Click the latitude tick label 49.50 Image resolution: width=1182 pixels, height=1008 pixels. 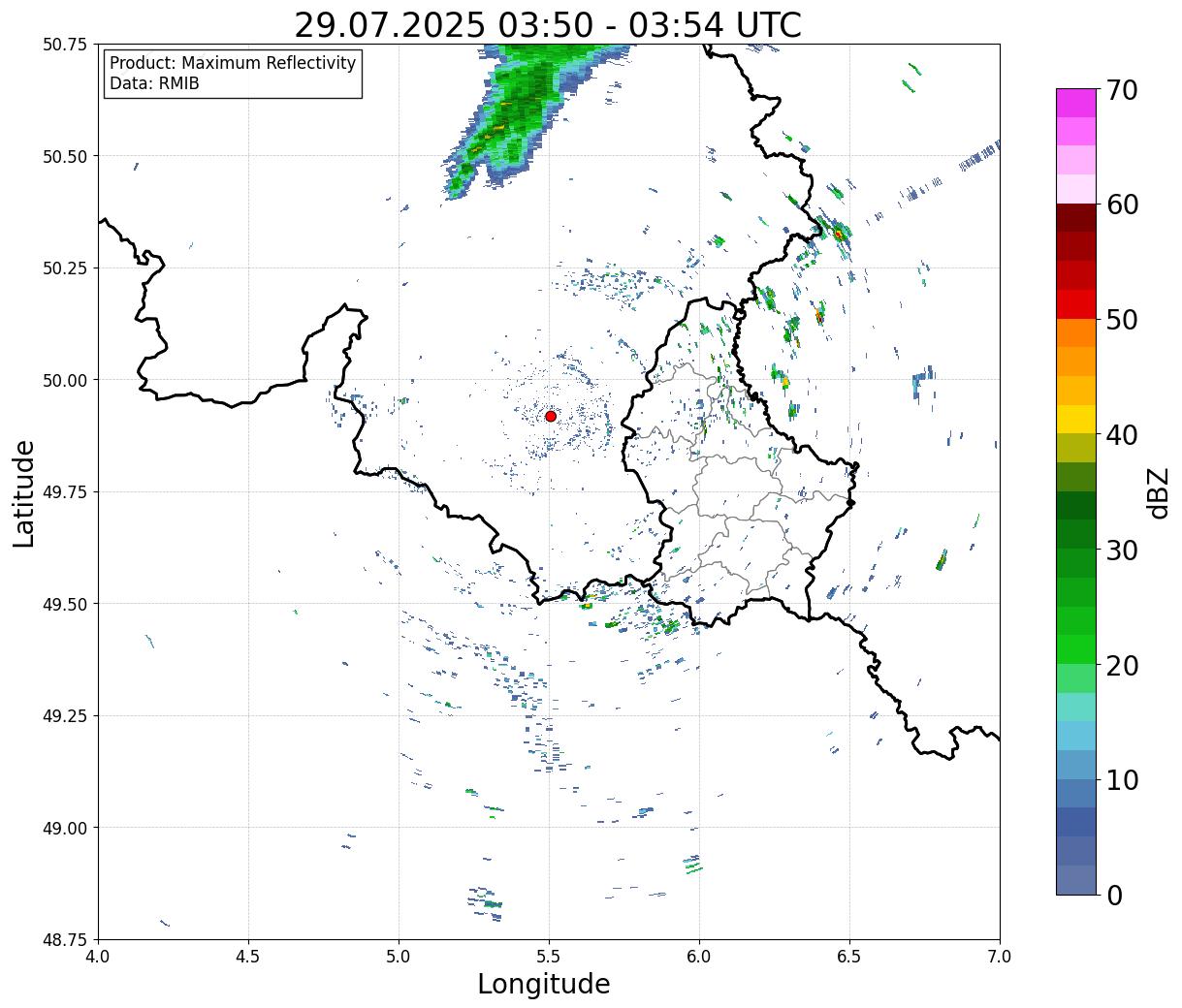coord(65,604)
